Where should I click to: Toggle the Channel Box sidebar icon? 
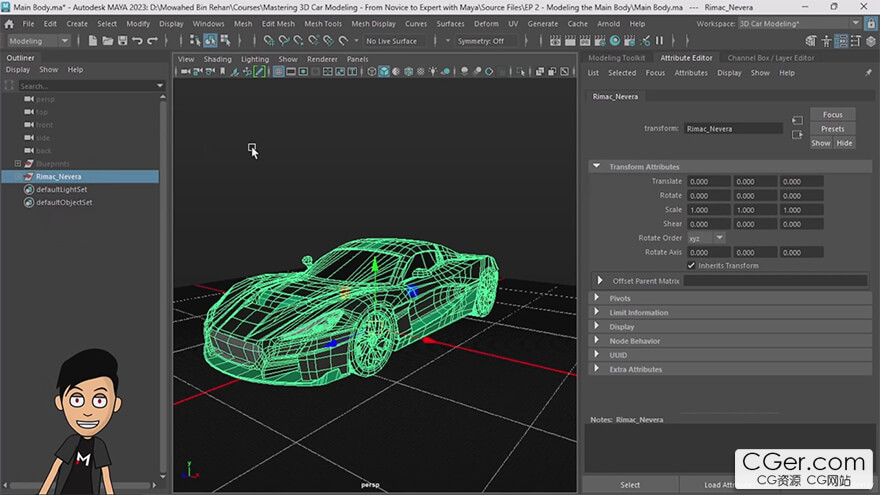(870, 41)
